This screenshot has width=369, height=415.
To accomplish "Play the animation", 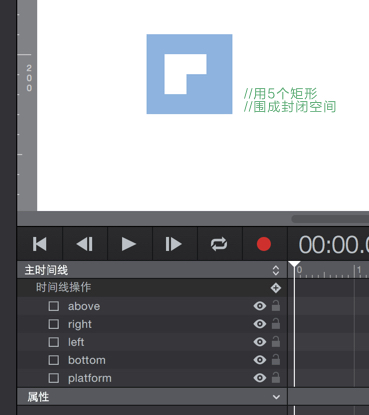I will [129, 244].
